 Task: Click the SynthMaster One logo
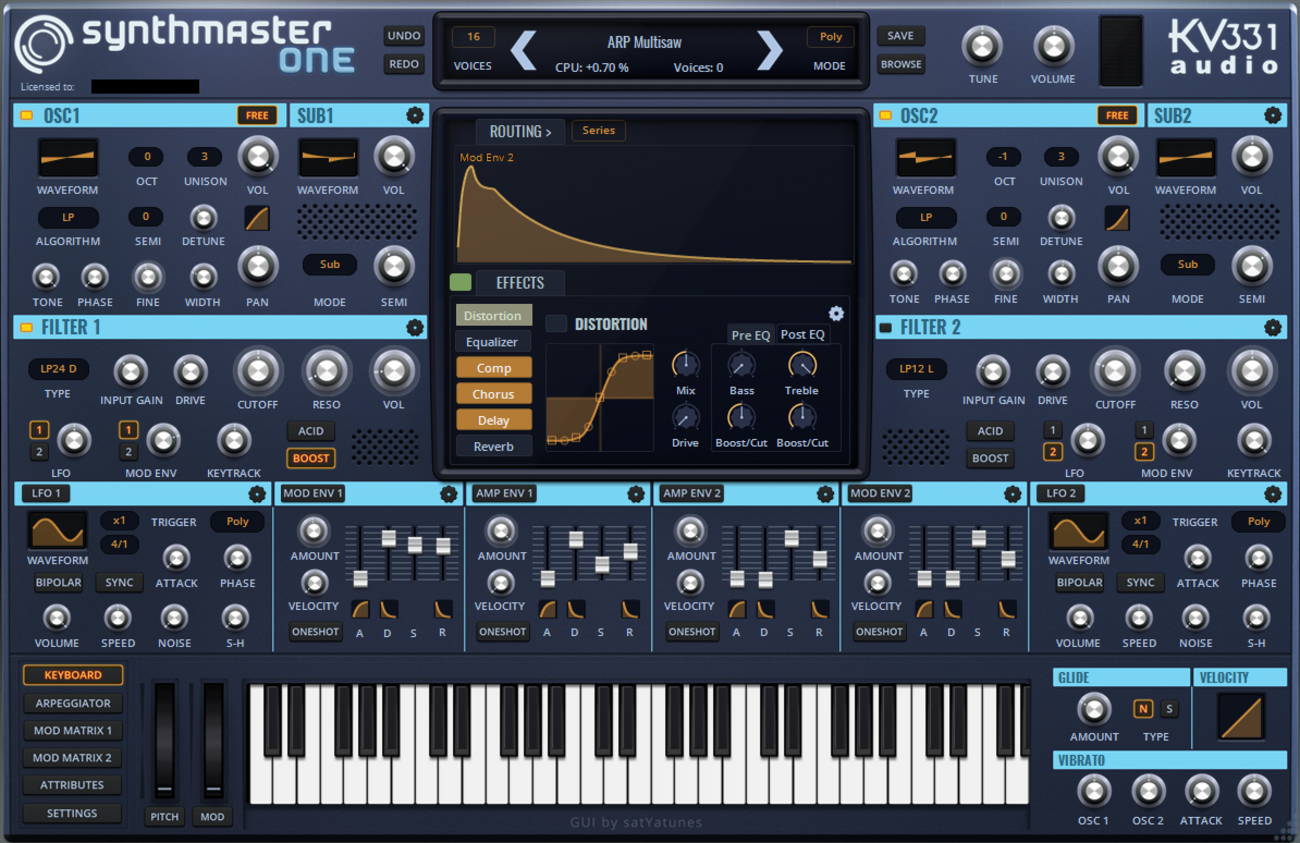[187, 44]
